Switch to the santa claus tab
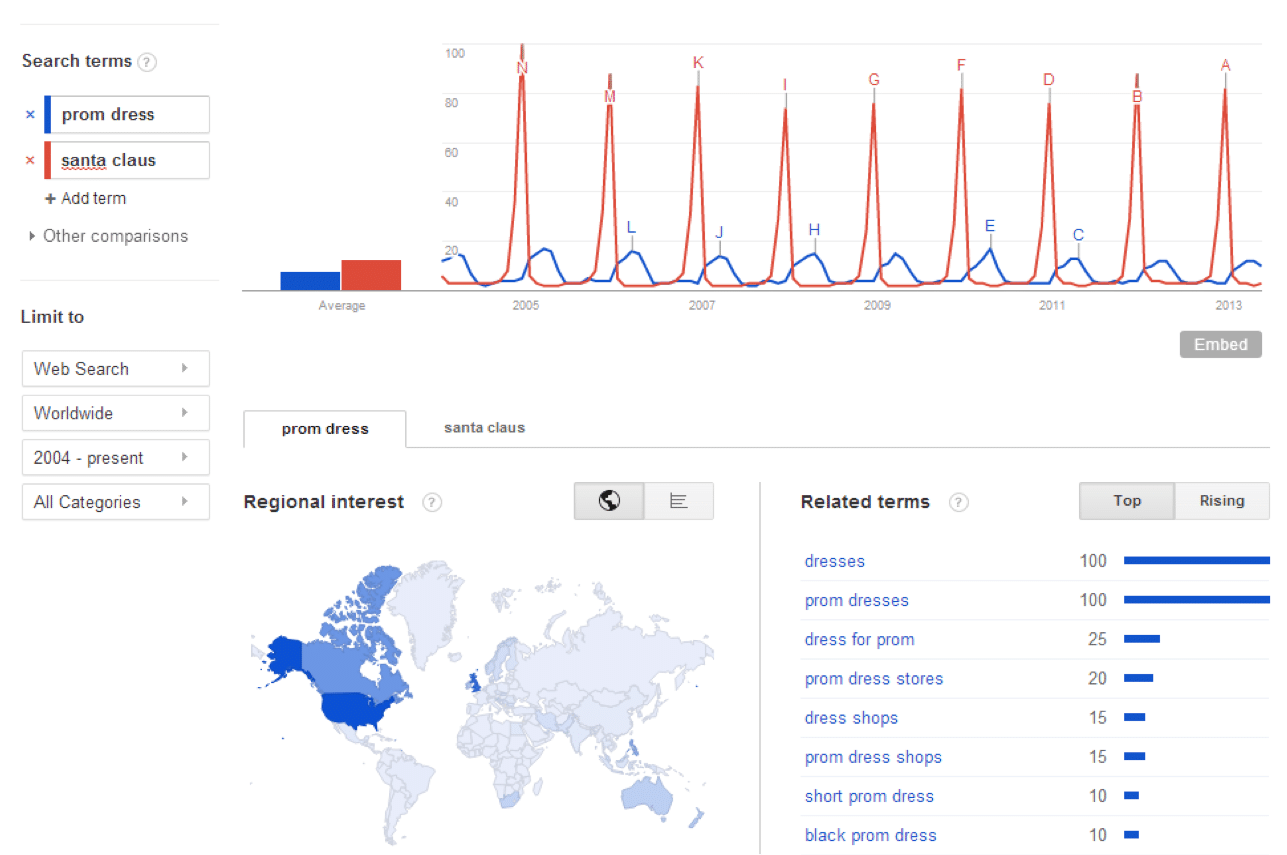Image resolution: width=1287 pixels, height=855 pixels. (484, 427)
